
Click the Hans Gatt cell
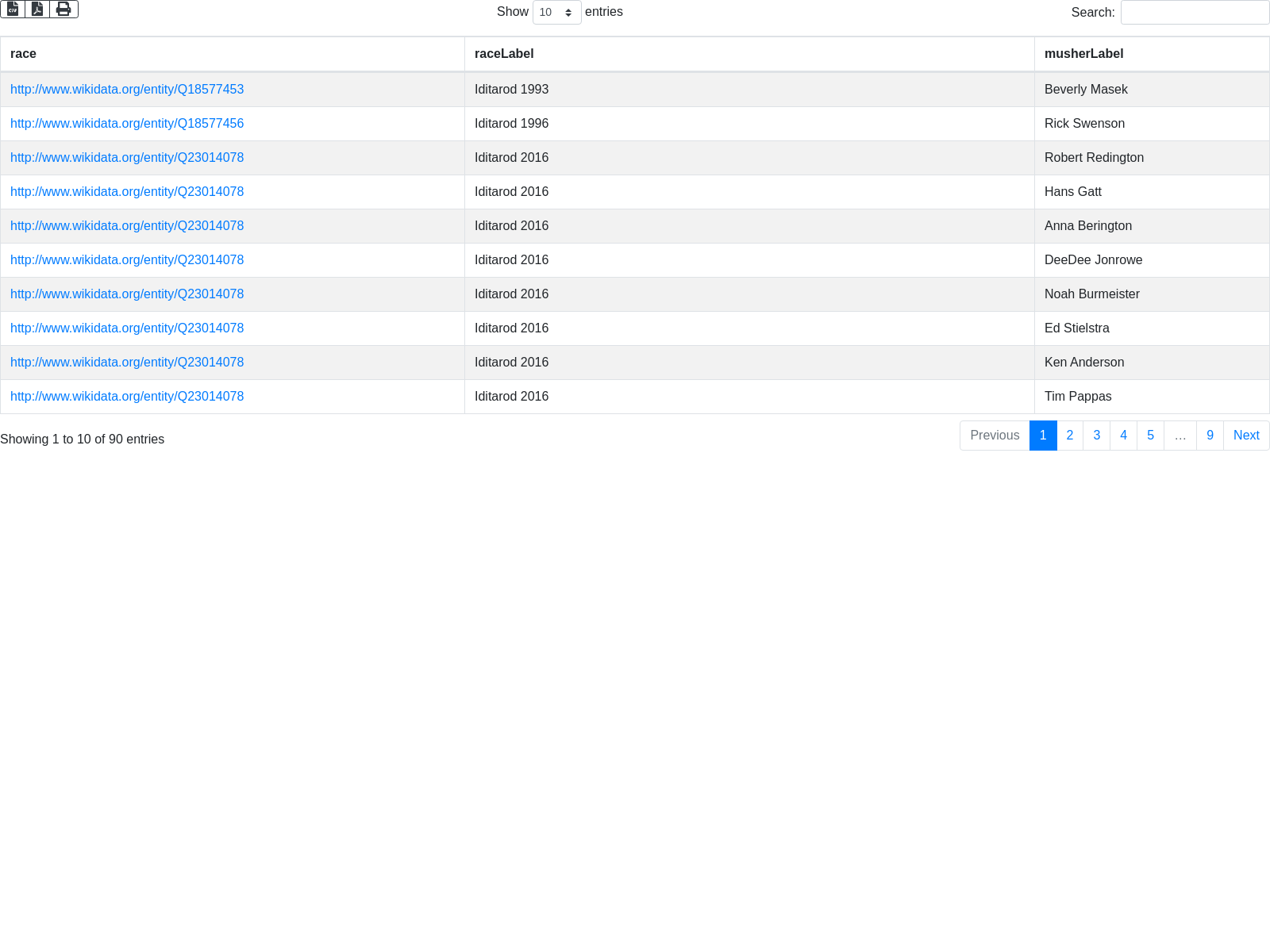(1152, 192)
